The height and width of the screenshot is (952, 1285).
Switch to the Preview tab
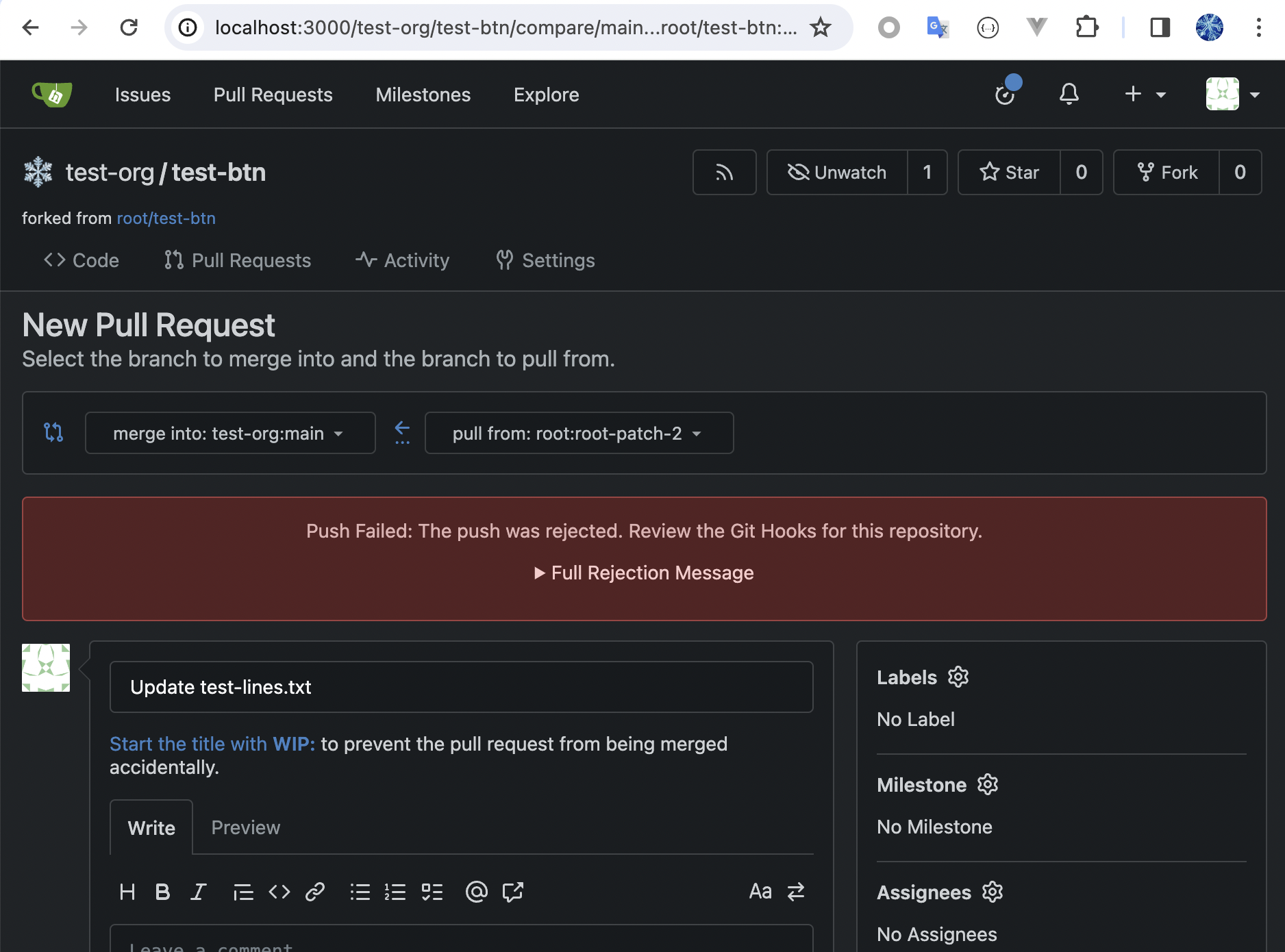tap(245, 827)
